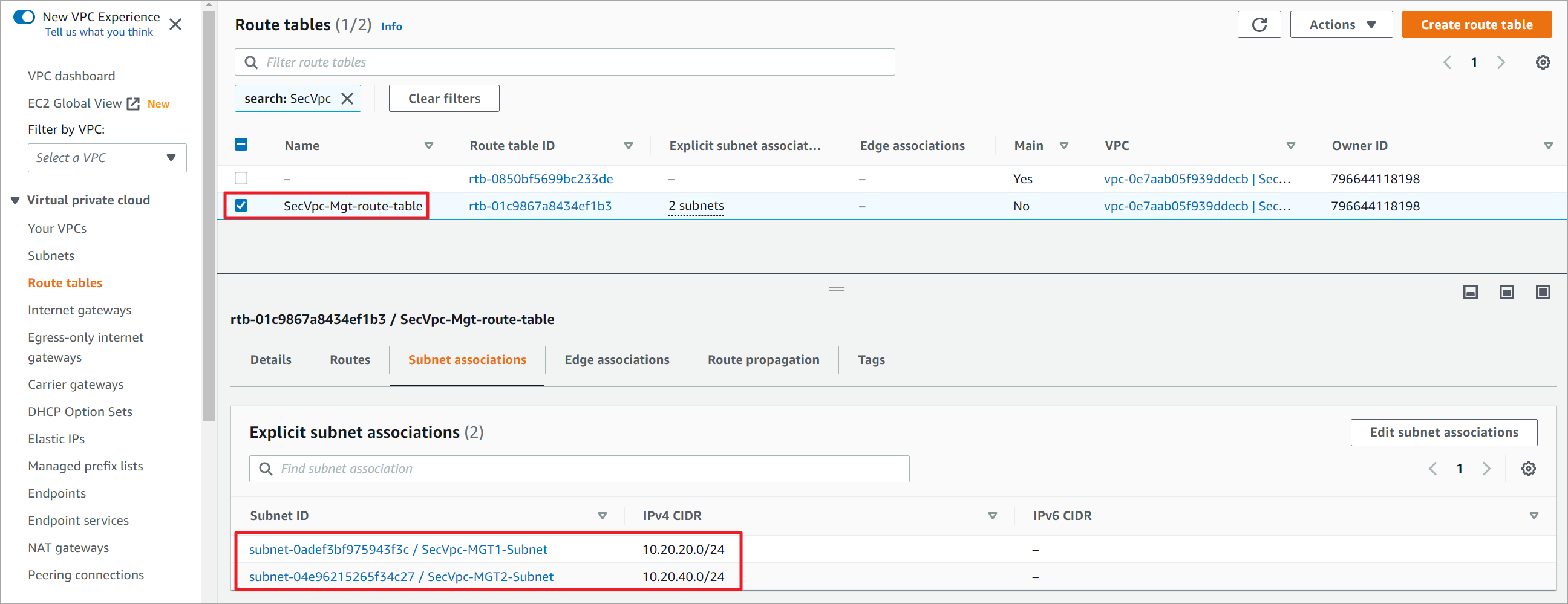Image resolution: width=1568 pixels, height=604 pixels.
Task: Toggle the select-all header checkbox
Action: click(x=241, y=145)
